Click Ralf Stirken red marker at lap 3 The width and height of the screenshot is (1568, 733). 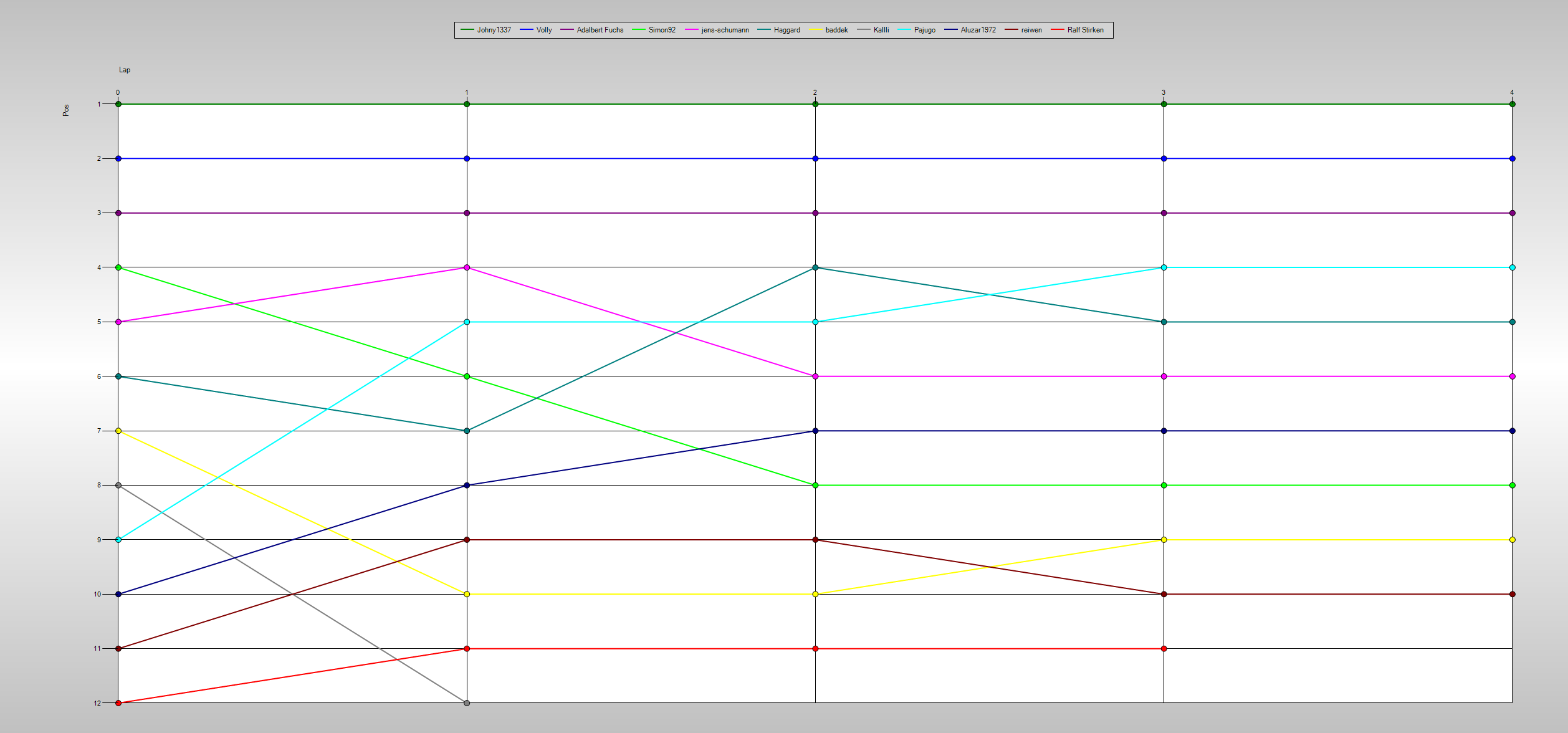click(1164, 649)
